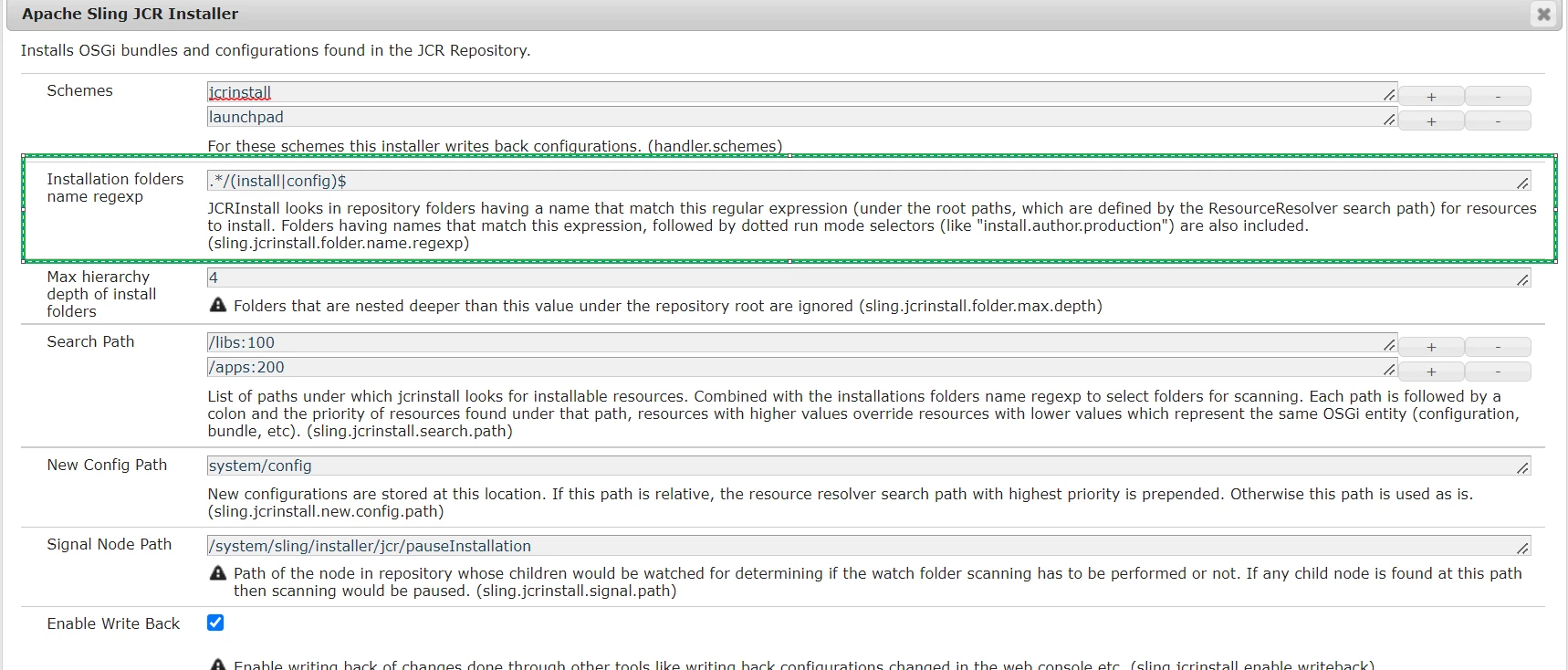Click the 'Folders that are nested deeper' description
Image resolution: width=1568 pixels, height=670 pixels.
pos(668,306)
